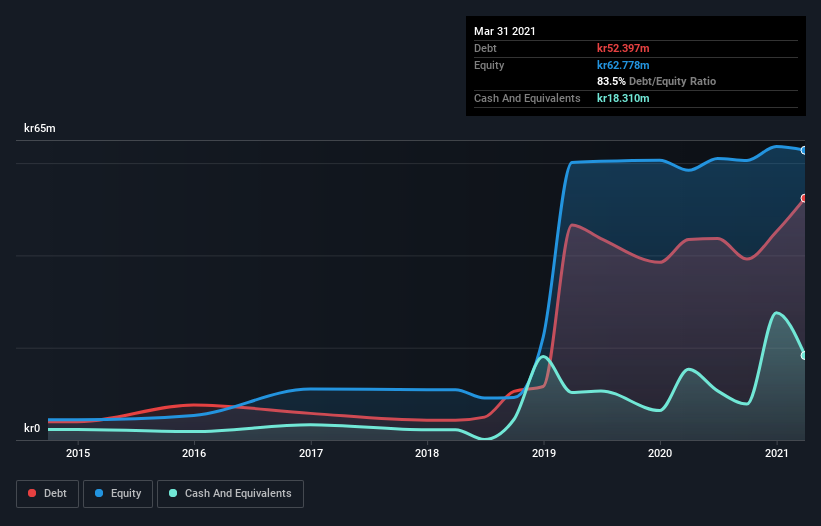Click the Equity value kr62.778m
The width and height of the screenshot is (821, 526).
623,65
